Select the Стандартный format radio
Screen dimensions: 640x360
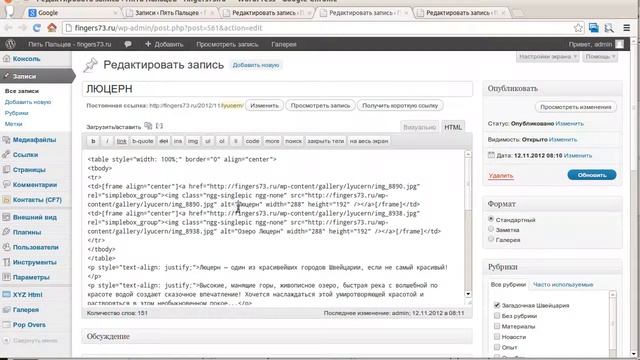click(x=491, y=219)
